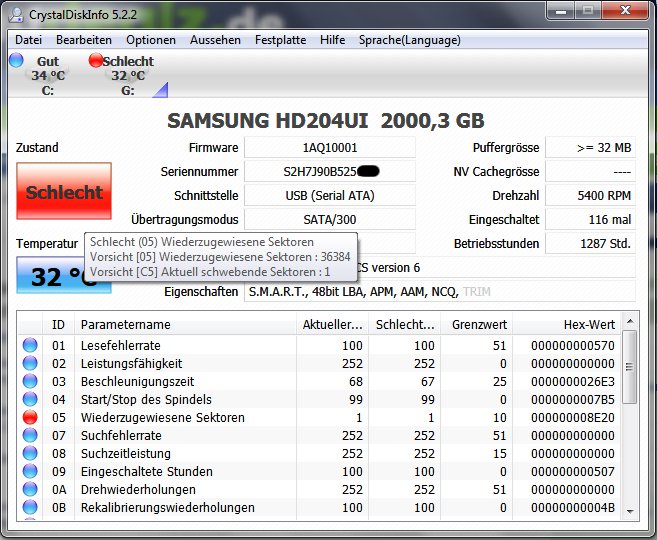Click the Gut 34 °C drive C: label
The width and height of the screenshot is (657, 540).
coord(48,75)
